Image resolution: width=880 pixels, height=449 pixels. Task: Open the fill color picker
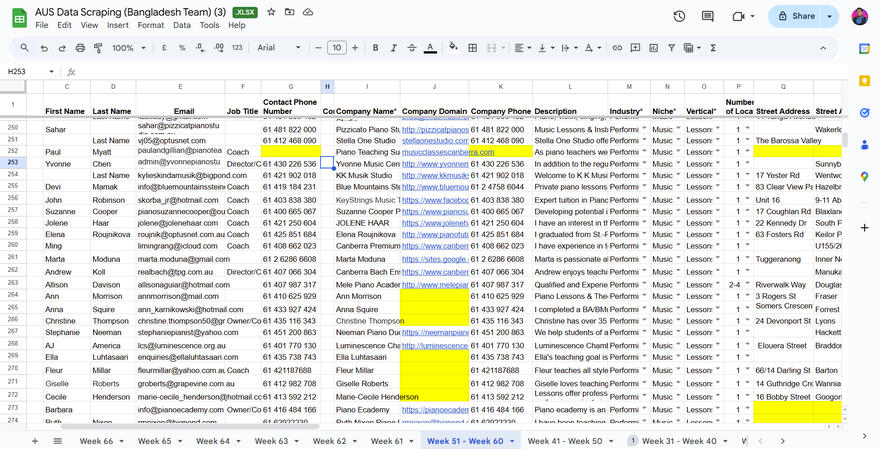453,48
